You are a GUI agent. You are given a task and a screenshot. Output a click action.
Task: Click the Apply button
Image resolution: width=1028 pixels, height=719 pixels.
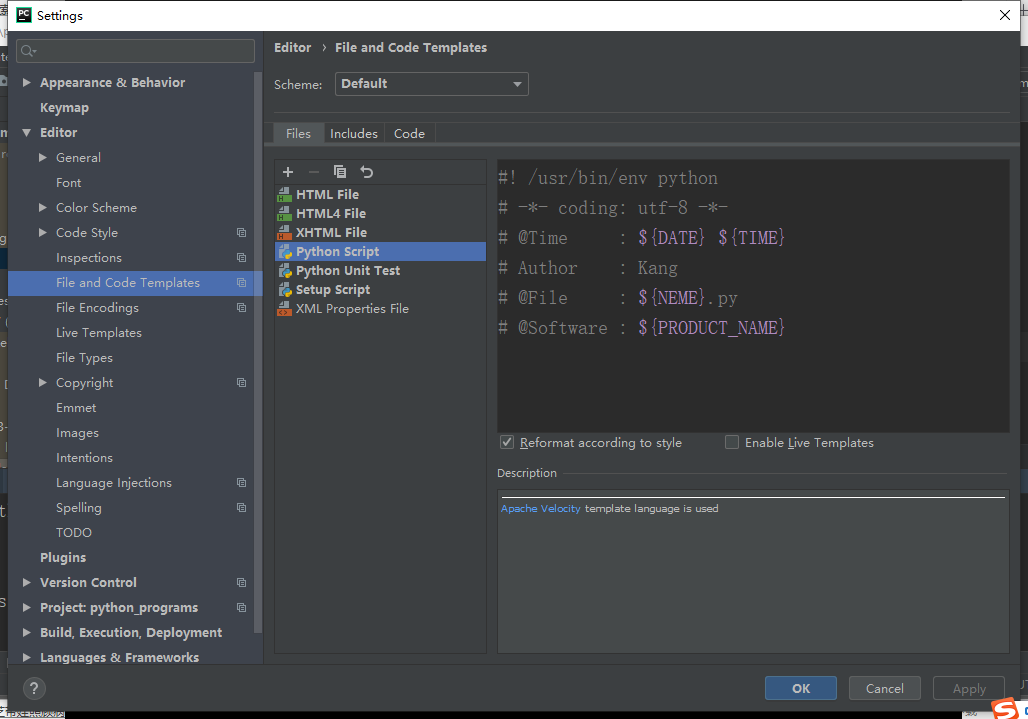(969, 688)
